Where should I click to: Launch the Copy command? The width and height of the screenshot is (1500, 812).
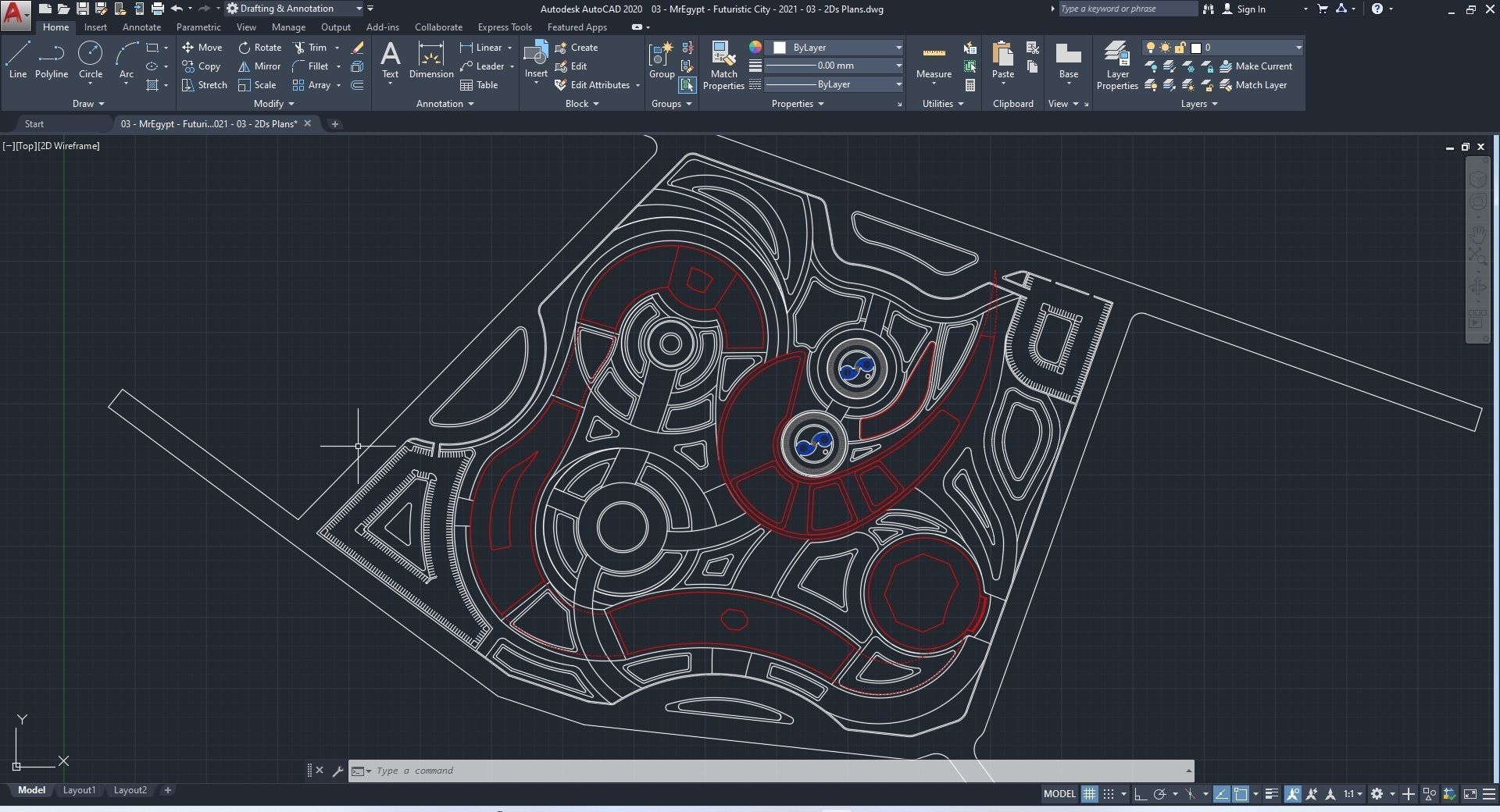(202, 66)
